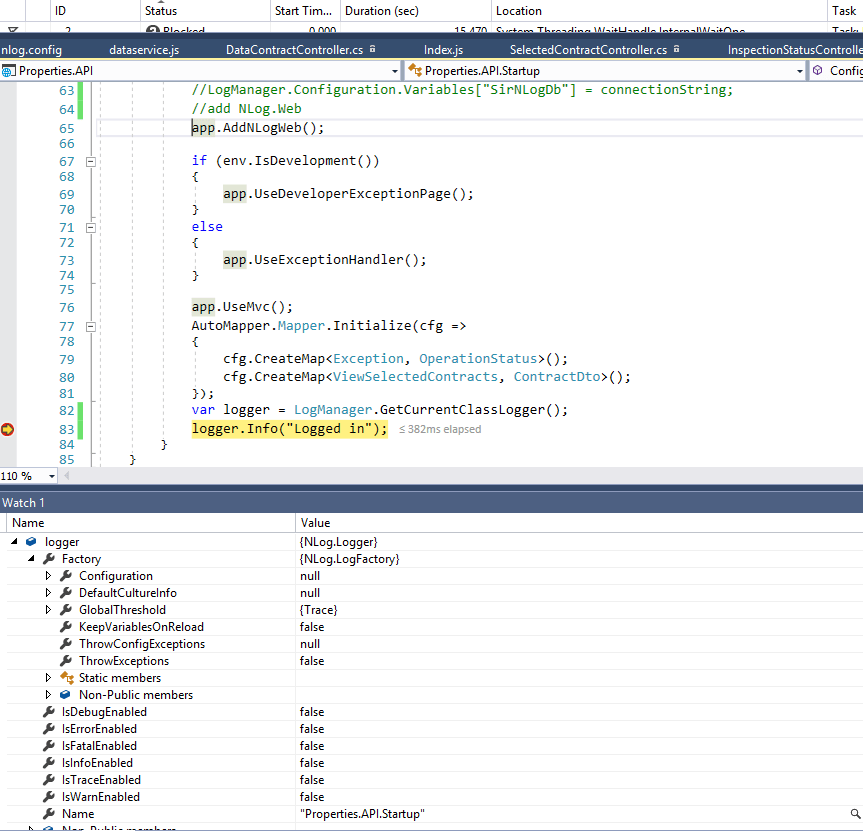Click the pin icon on SelectedContractController.cs tab

click(676, 47)
